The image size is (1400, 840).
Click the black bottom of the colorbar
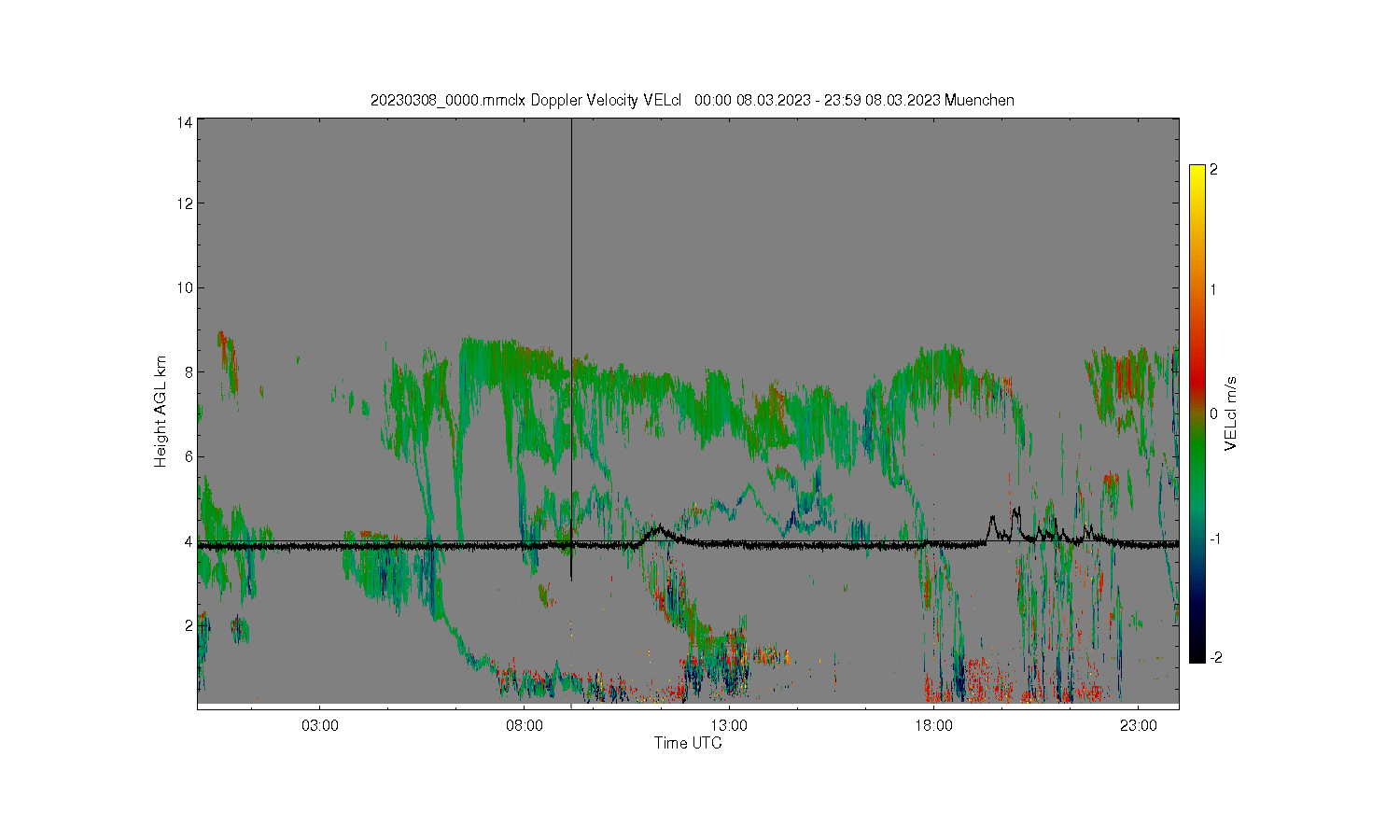tap(1197, 651)
